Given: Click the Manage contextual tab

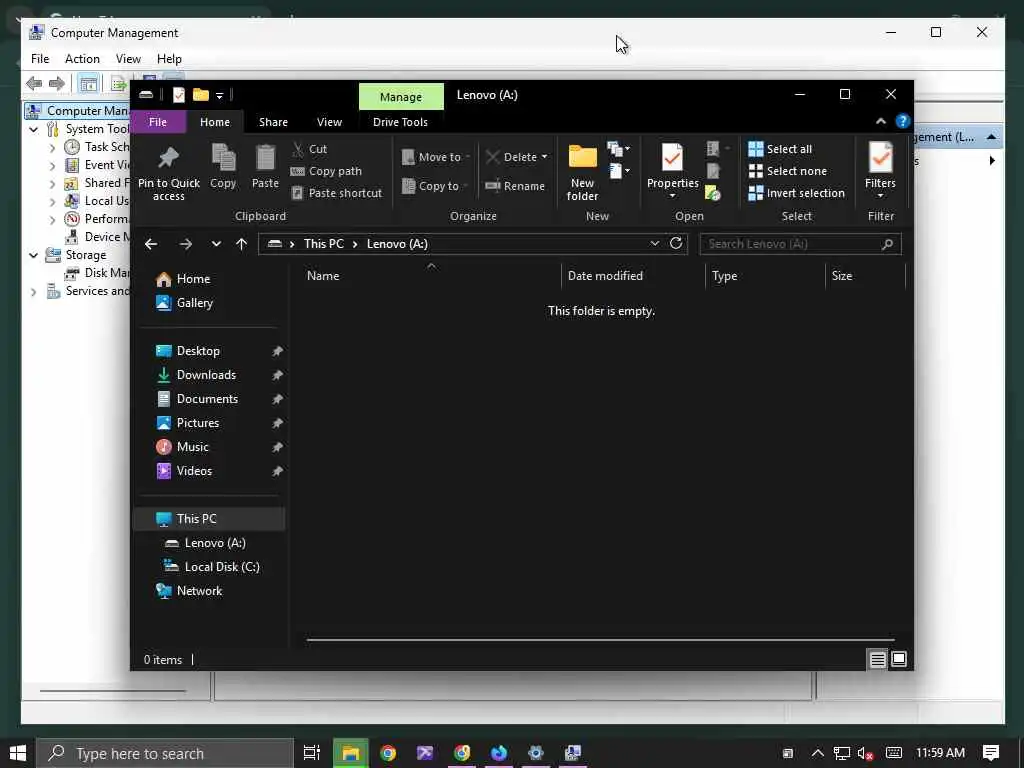Looking at the screenshot, I should point(401,97).
